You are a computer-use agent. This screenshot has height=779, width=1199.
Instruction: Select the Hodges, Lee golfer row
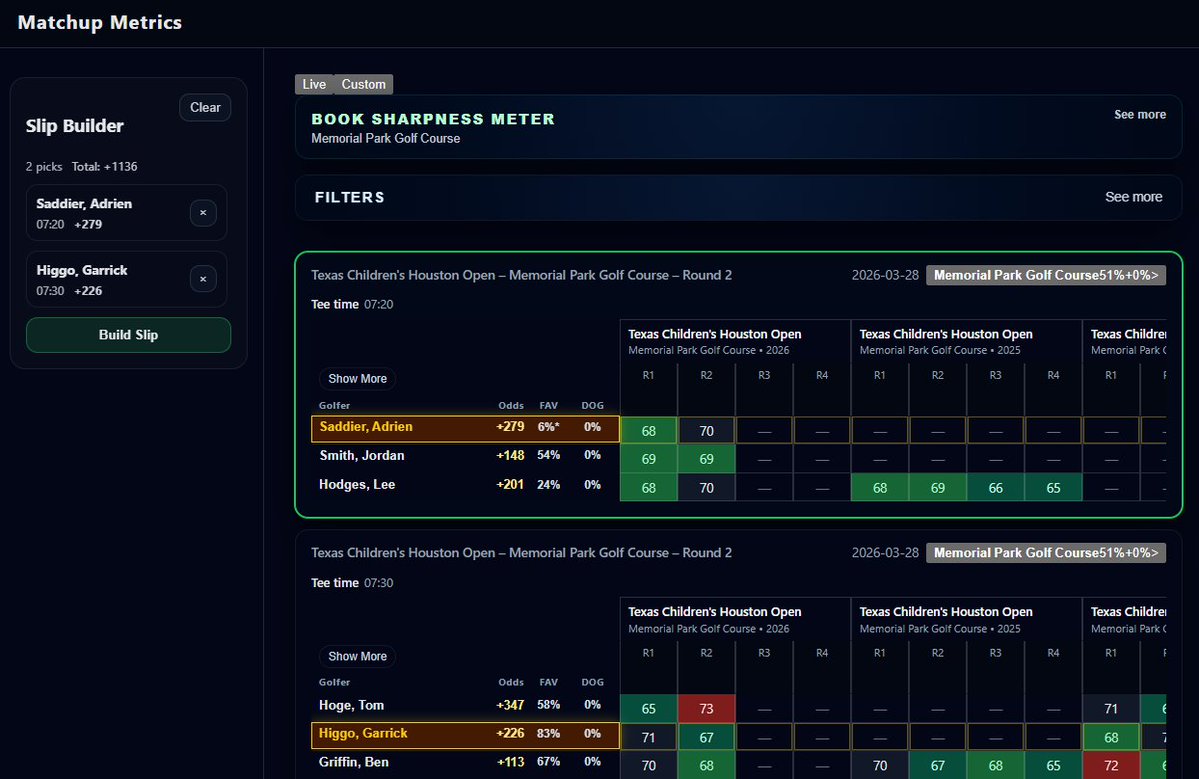tap(465, 485)
